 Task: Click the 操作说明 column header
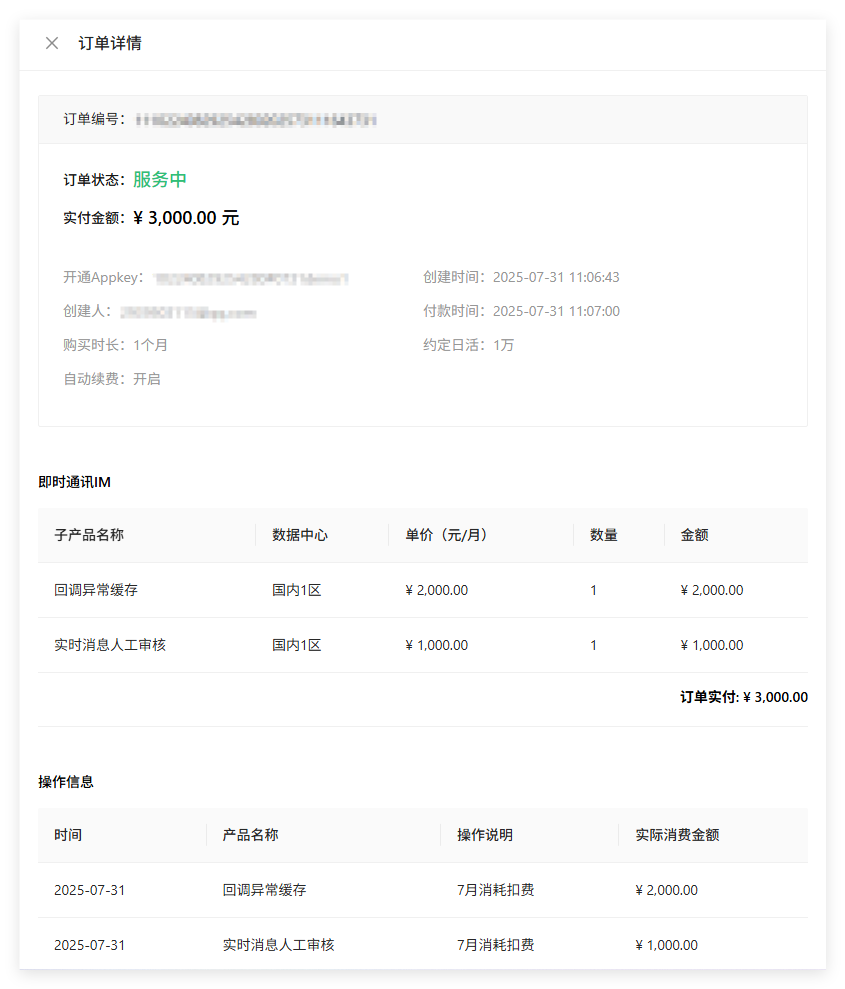485,835
